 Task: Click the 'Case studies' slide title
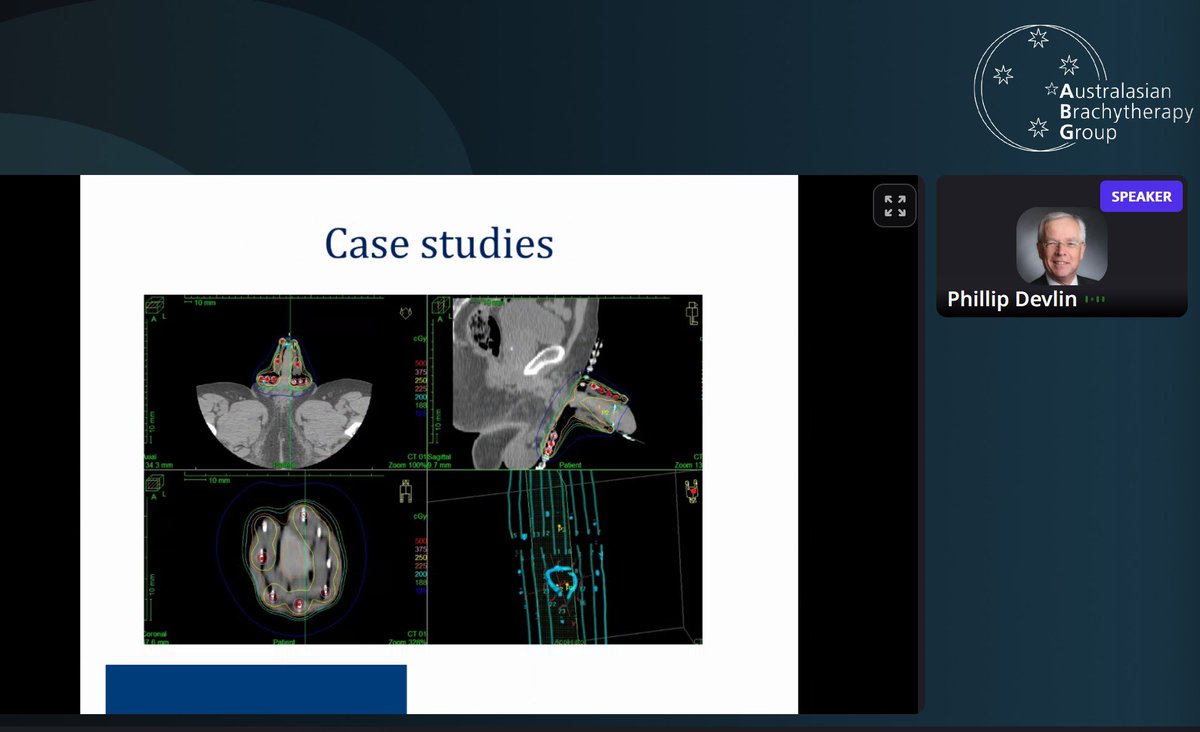[x=439, y=243]
